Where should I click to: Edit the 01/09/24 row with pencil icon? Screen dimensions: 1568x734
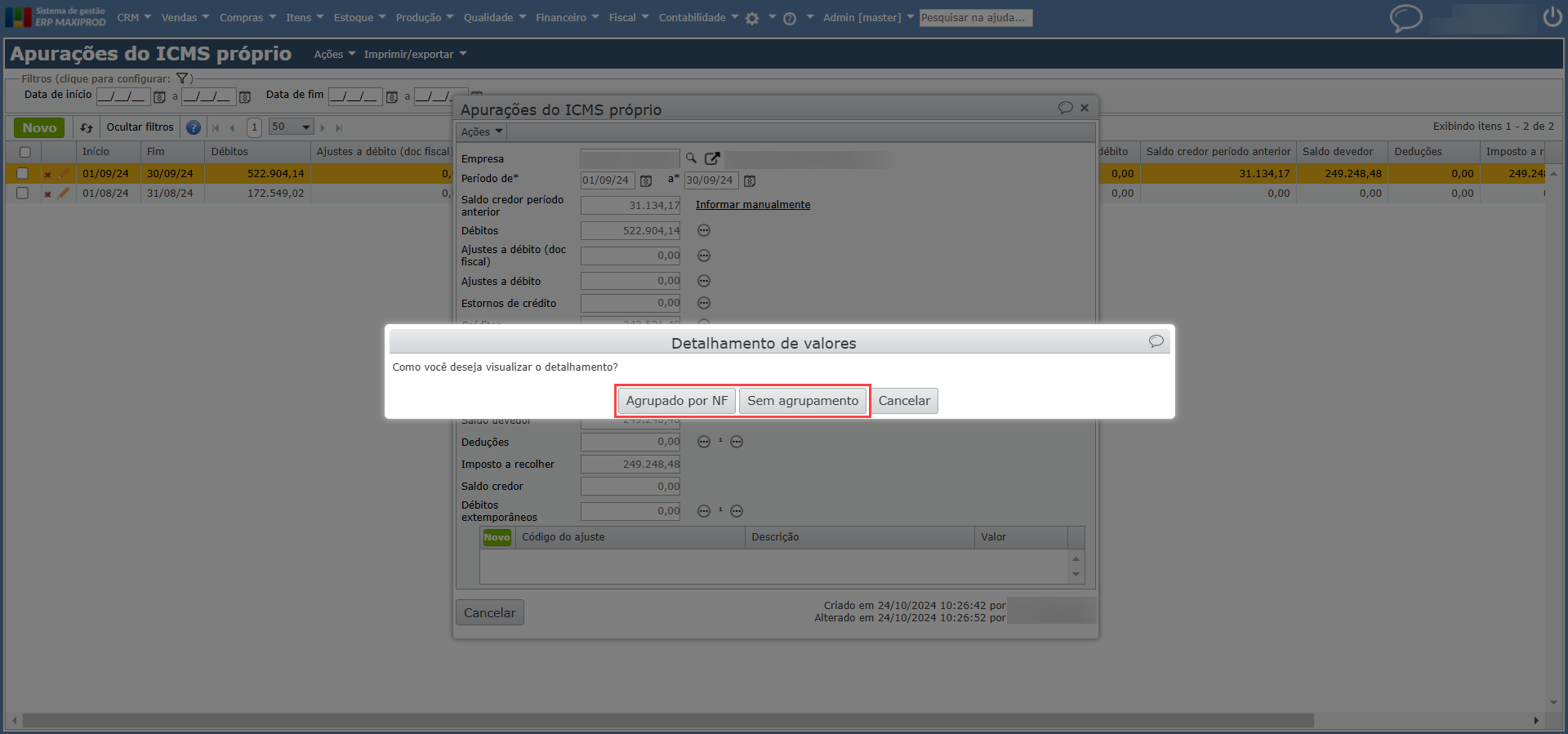[x=64, y=173]
